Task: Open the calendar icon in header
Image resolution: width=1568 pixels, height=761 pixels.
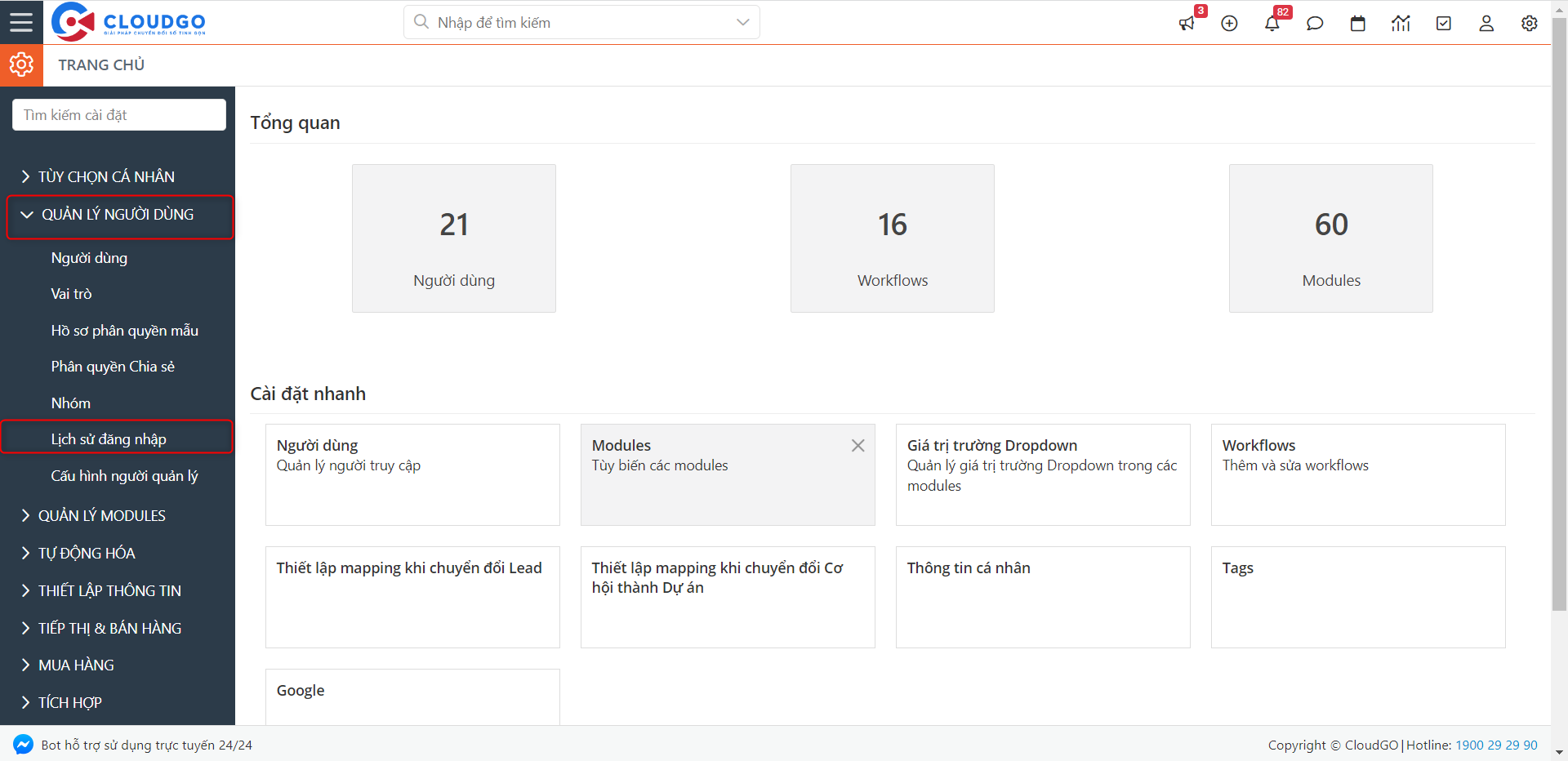Action: coord(1358,24)
